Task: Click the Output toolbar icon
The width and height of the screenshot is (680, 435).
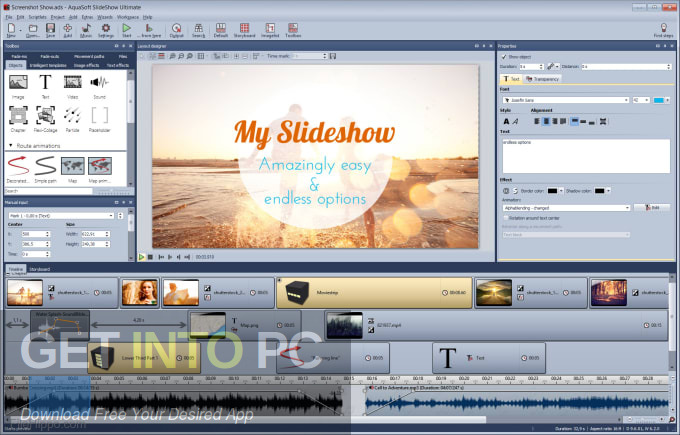Action: 177,30
